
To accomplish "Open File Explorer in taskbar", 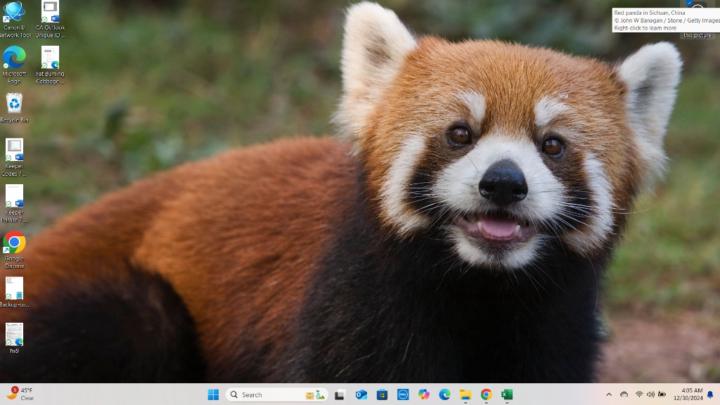I will (x=465, y=394).
